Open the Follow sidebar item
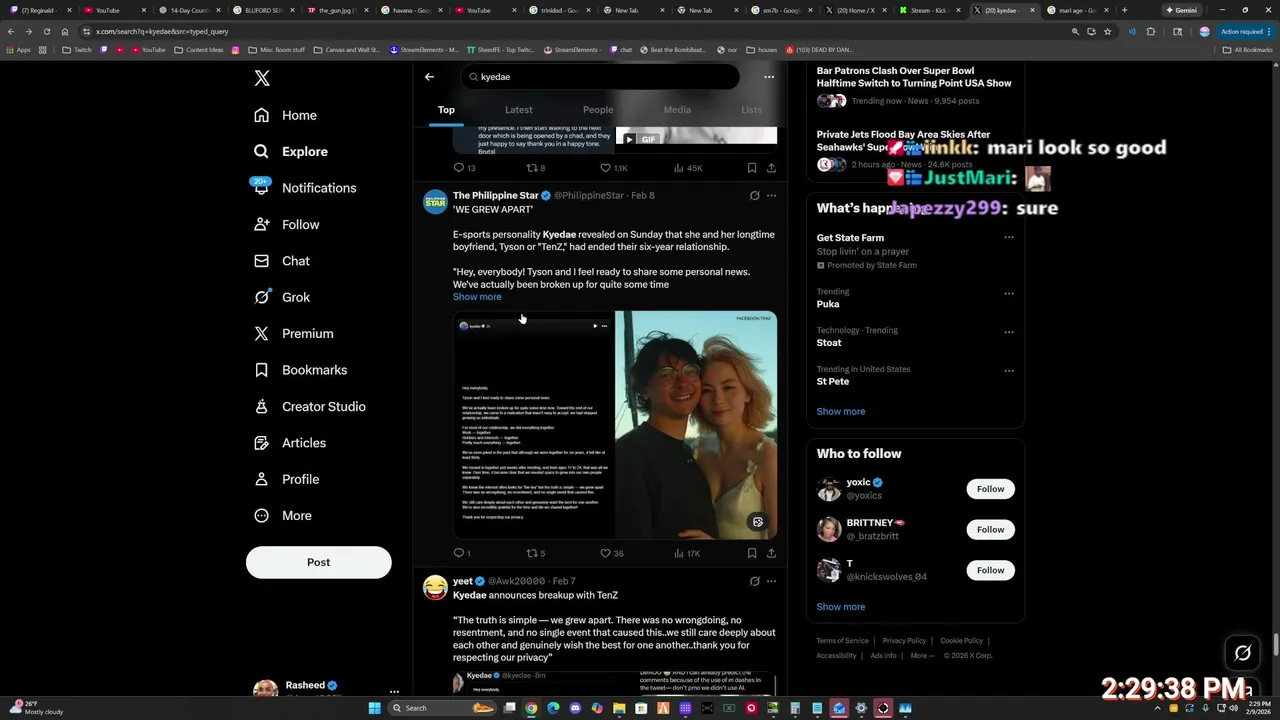 [x=286, y=225]
